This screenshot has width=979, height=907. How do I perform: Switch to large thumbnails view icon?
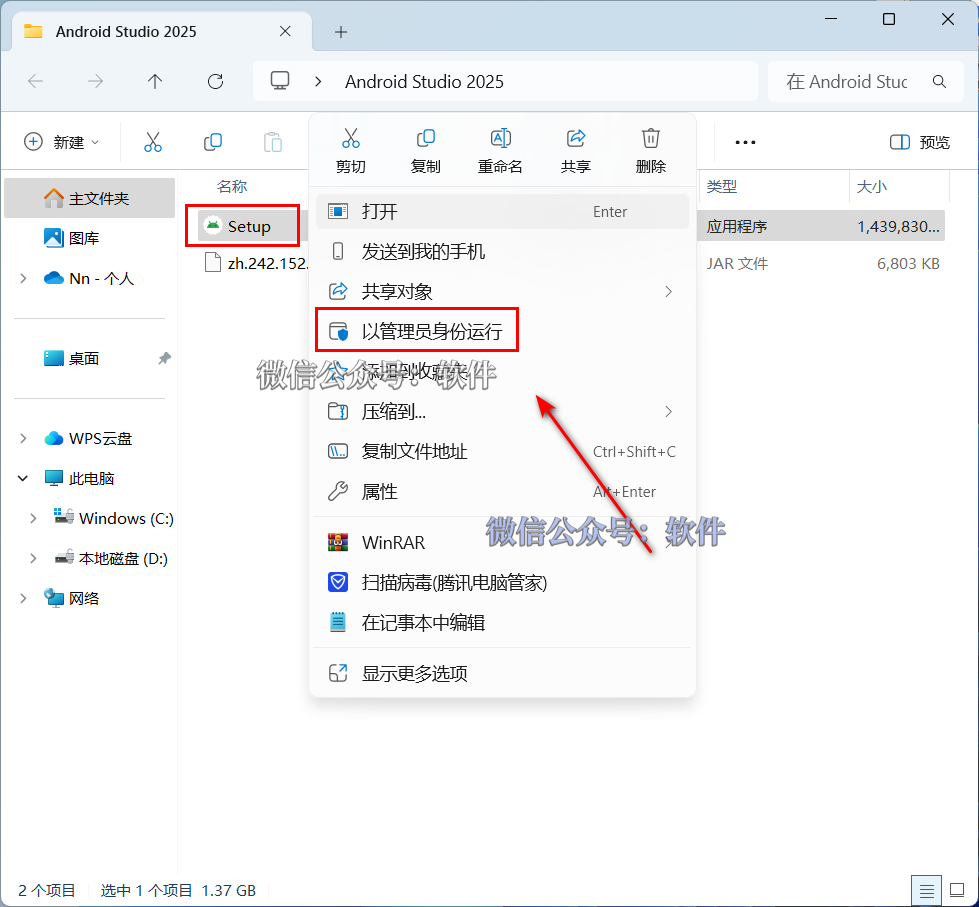957,890
